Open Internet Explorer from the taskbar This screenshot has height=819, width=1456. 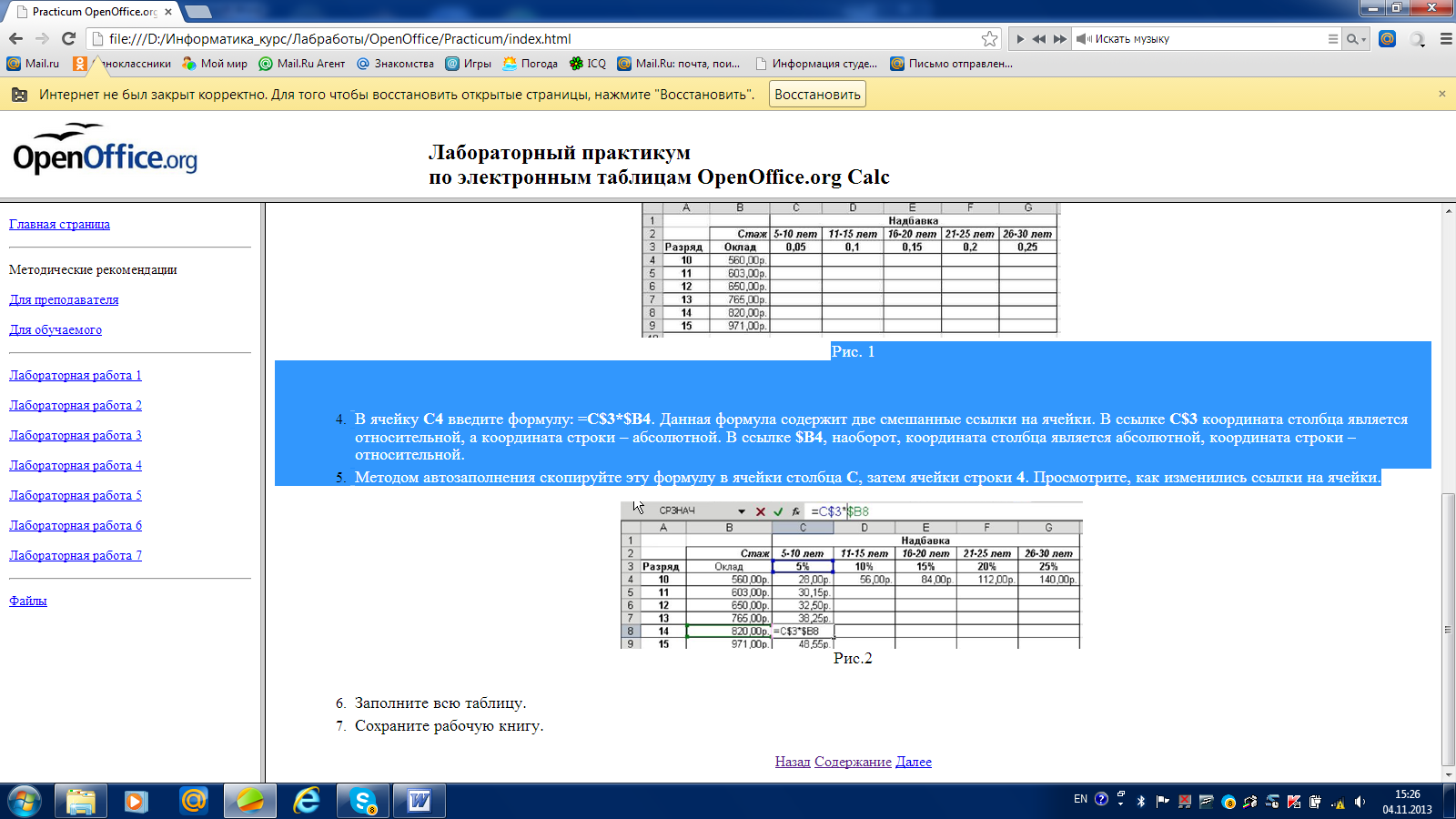pos(307,801)
